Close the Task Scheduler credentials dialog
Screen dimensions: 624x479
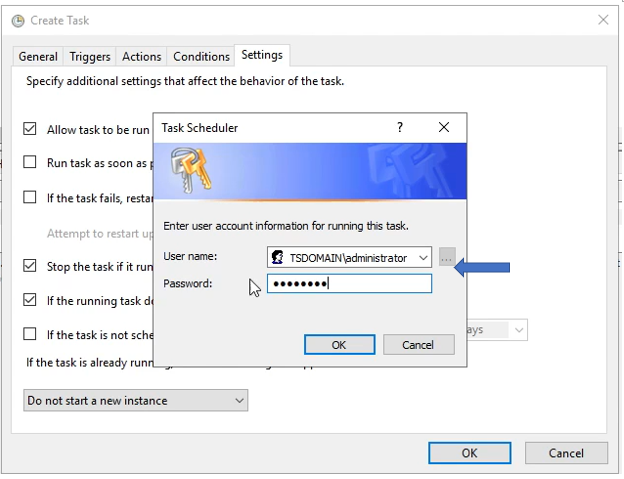pos(444,127)
